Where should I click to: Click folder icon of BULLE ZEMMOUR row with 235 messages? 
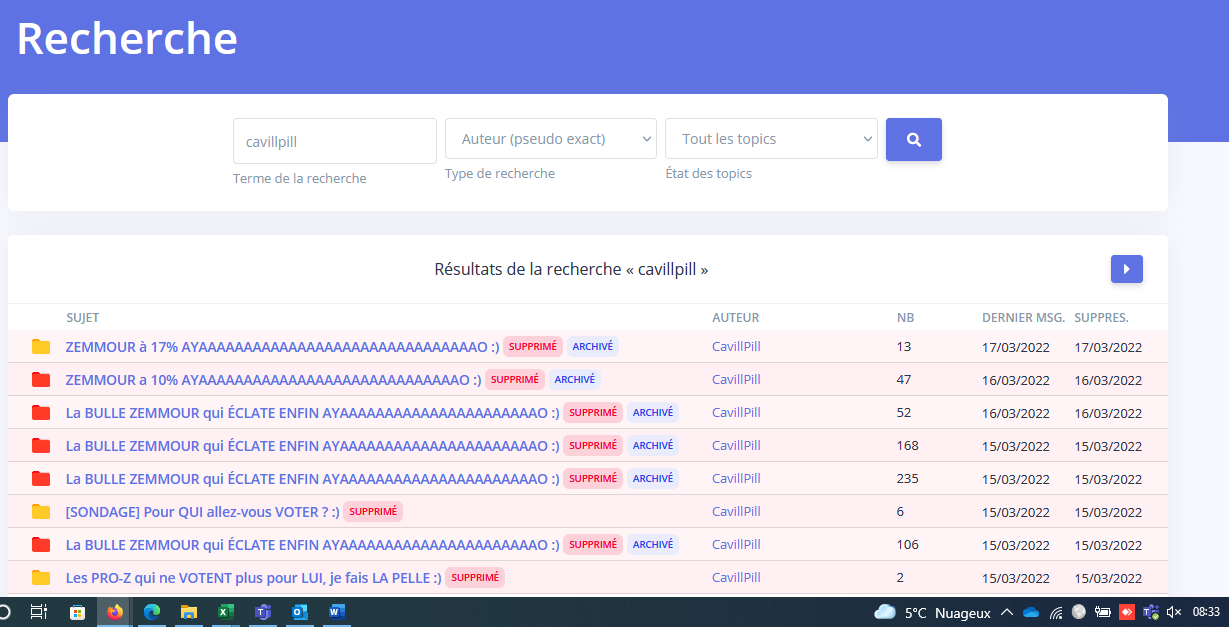[41, 479]
